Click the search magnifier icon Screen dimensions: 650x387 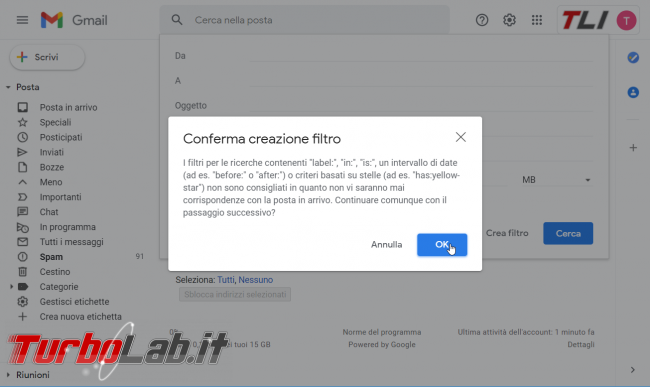pos(177,20)
